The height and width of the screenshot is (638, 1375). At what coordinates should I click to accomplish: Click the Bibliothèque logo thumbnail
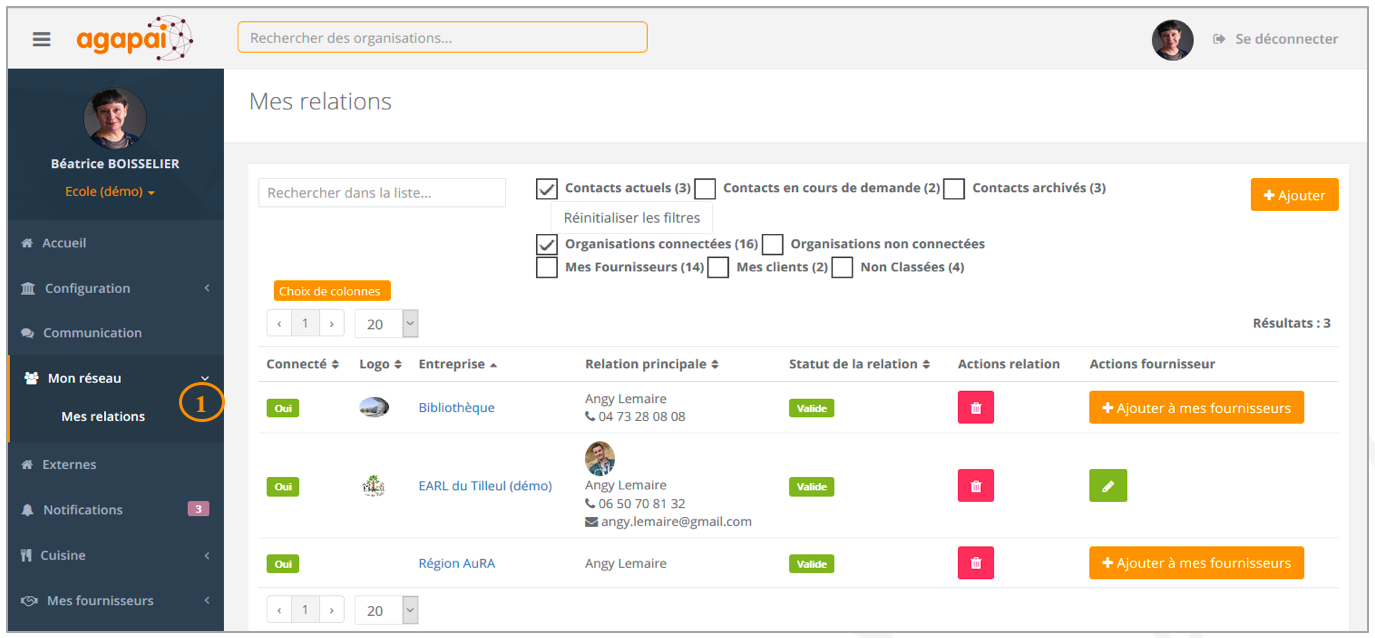374,407
